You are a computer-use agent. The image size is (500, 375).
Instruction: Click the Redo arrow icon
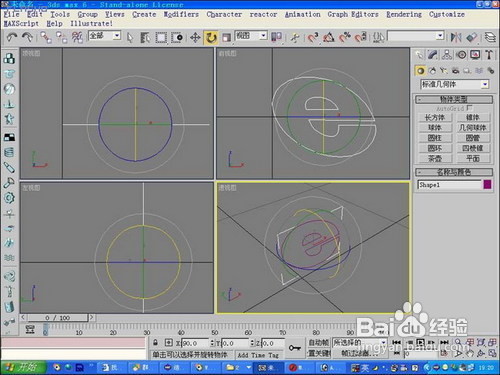pyautogui.click(x=27, y=37)
